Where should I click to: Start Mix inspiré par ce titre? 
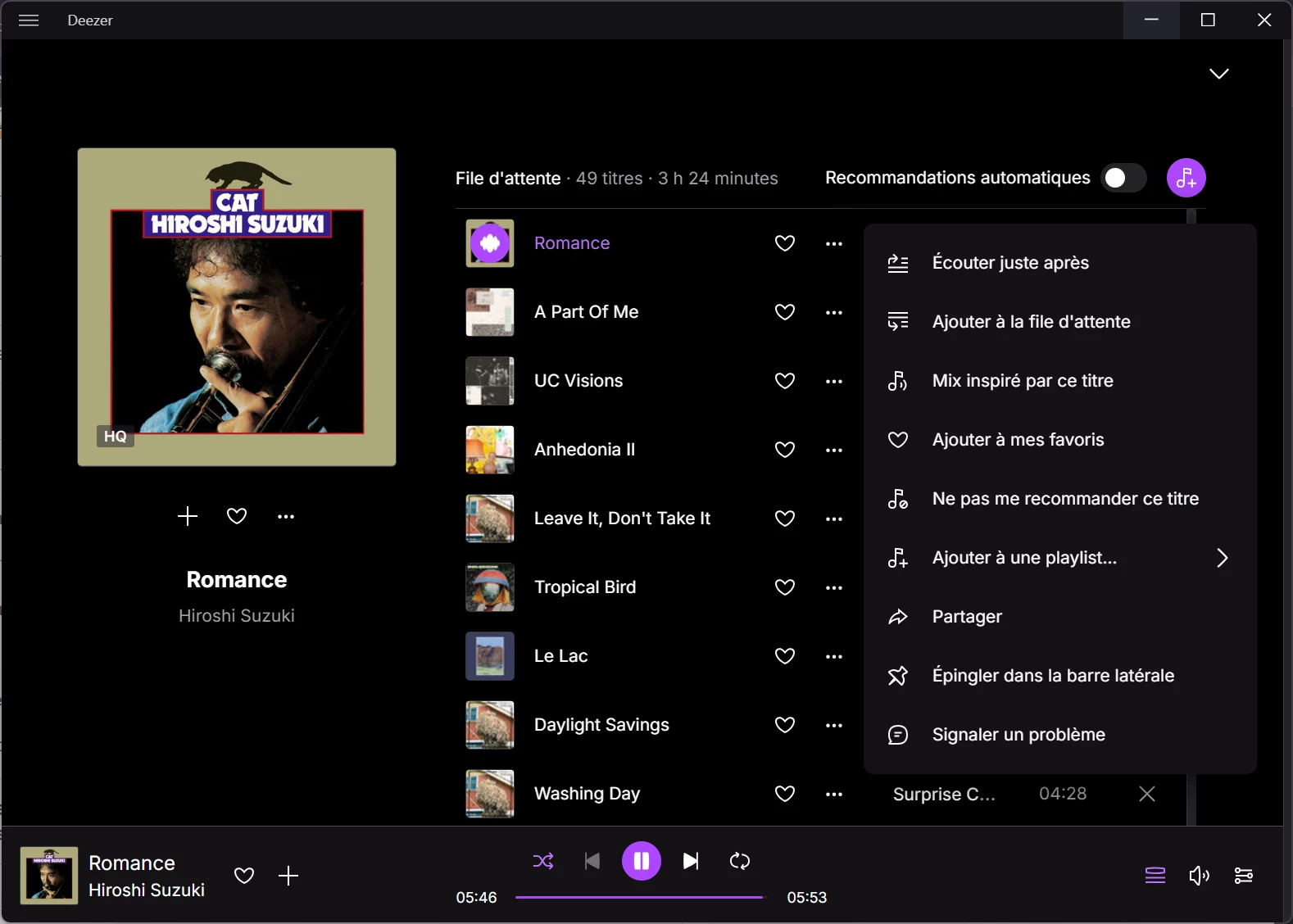pos(1059,381)
